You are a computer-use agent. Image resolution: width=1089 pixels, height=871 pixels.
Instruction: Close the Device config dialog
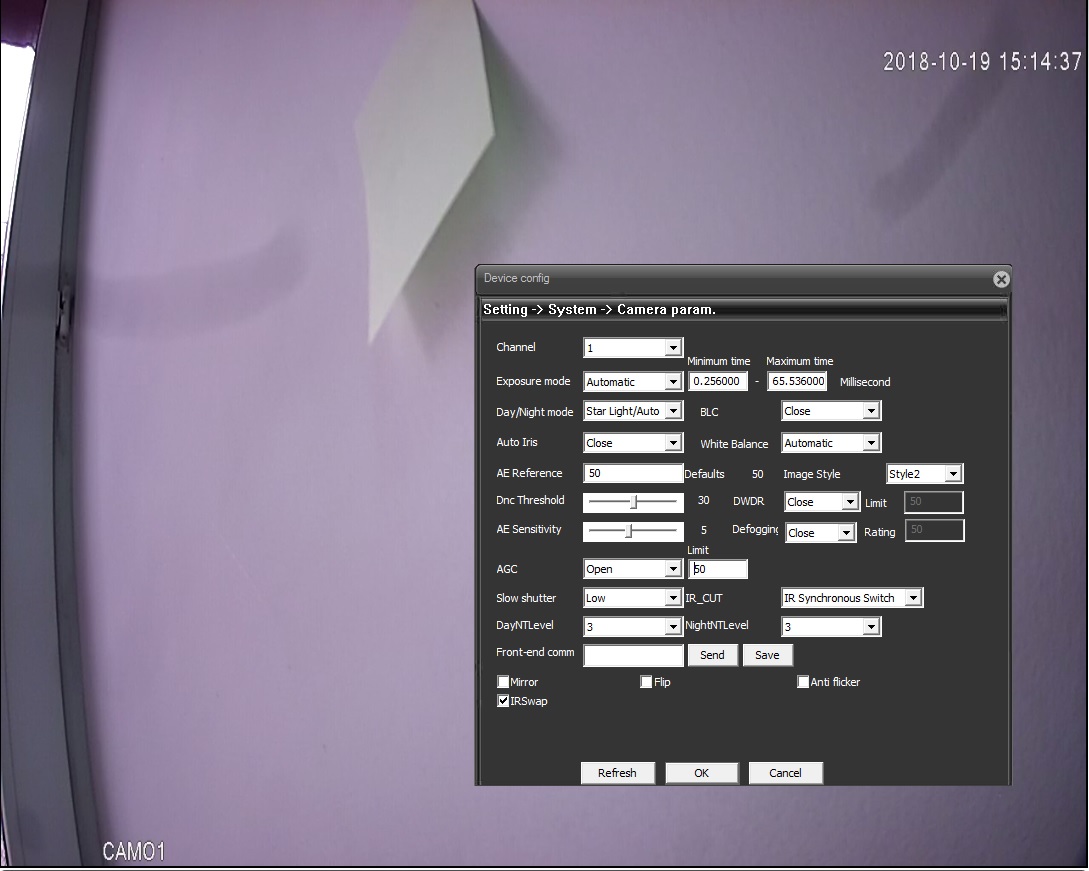click(x=1001, y=280)
